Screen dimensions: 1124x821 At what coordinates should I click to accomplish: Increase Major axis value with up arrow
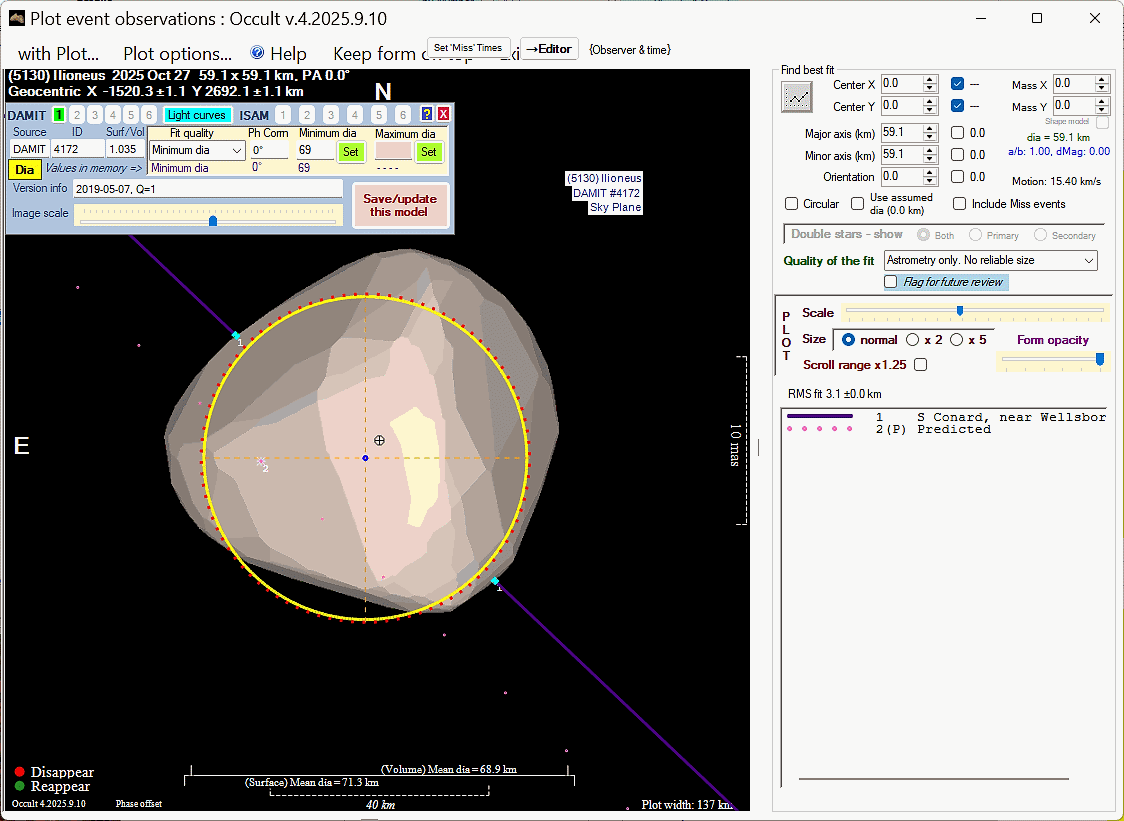[x=930, y=128]
